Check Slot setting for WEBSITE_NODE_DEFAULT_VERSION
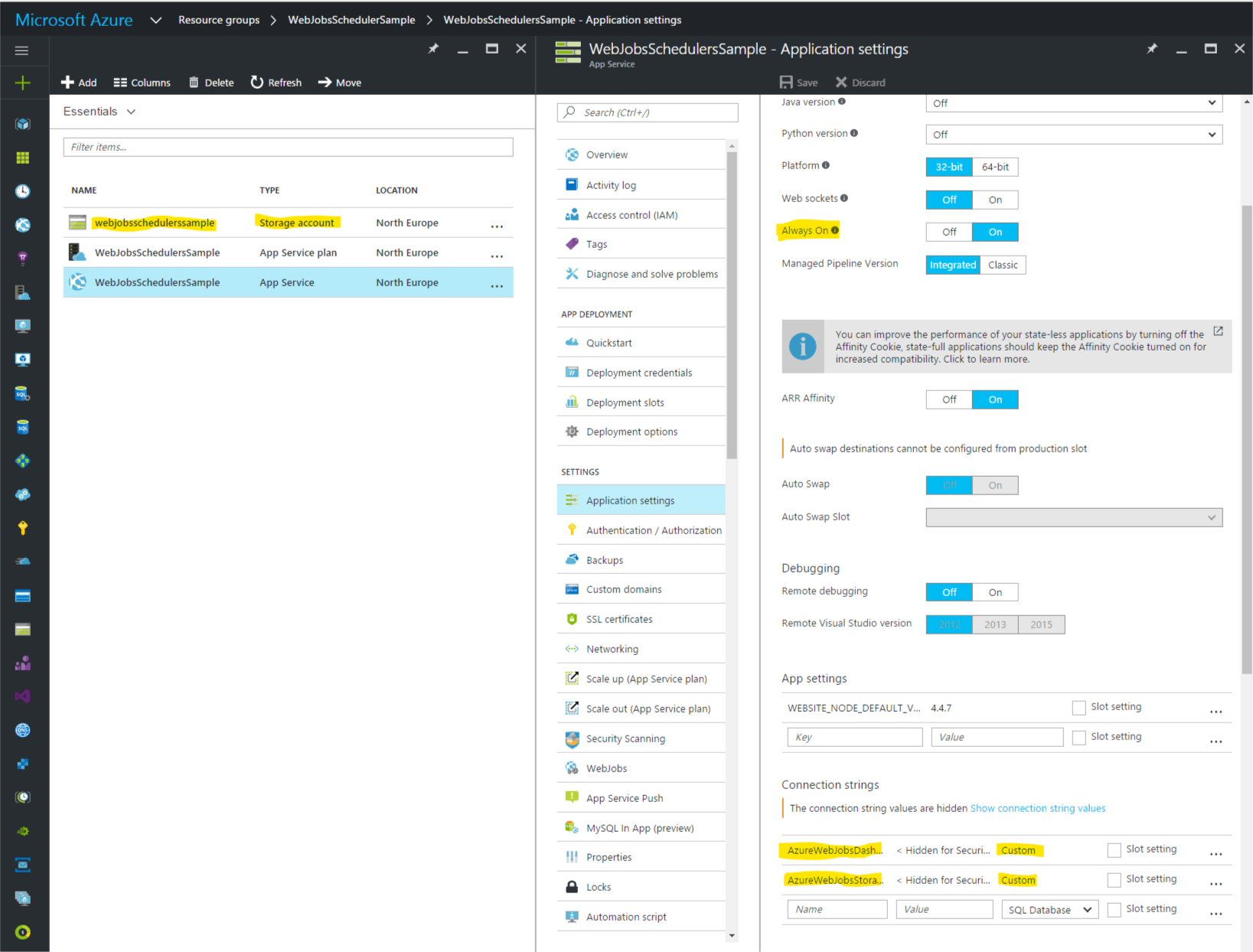 click(1078, 708)
